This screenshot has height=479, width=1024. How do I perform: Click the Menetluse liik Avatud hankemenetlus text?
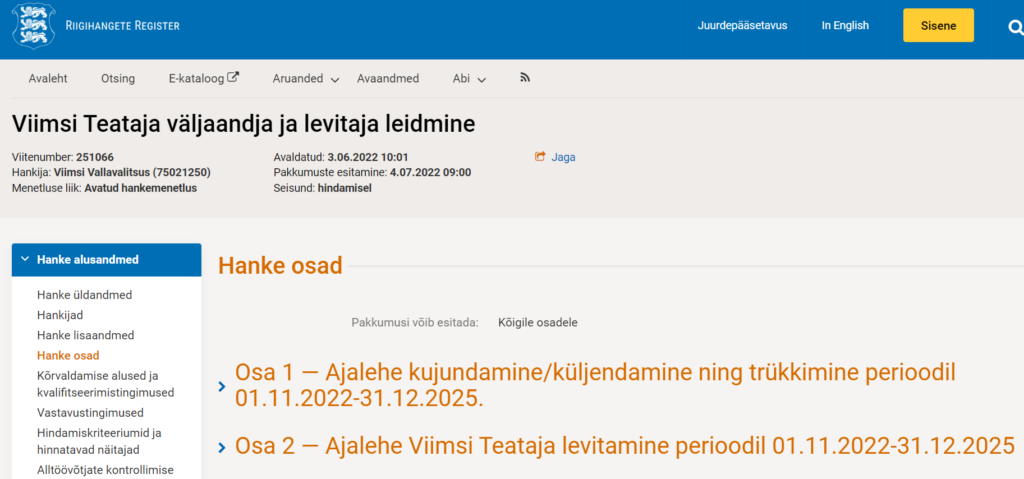(x=140, y=188)
